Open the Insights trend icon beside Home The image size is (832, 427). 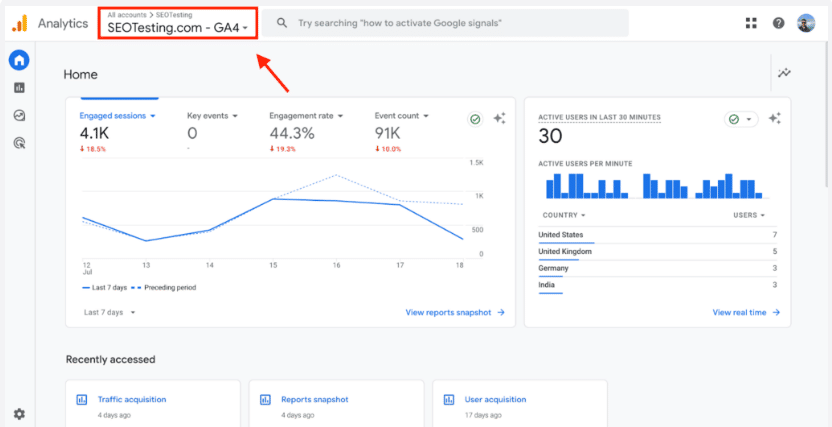pyautogui.click(x=784, y=73)
